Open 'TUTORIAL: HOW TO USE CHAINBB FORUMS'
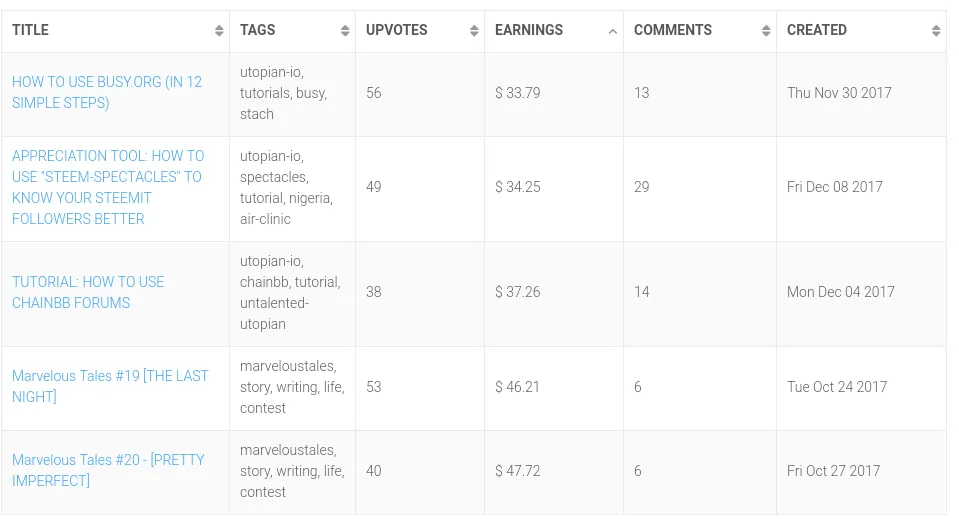This screenshot has width=959, height=519. coord(88,292)
